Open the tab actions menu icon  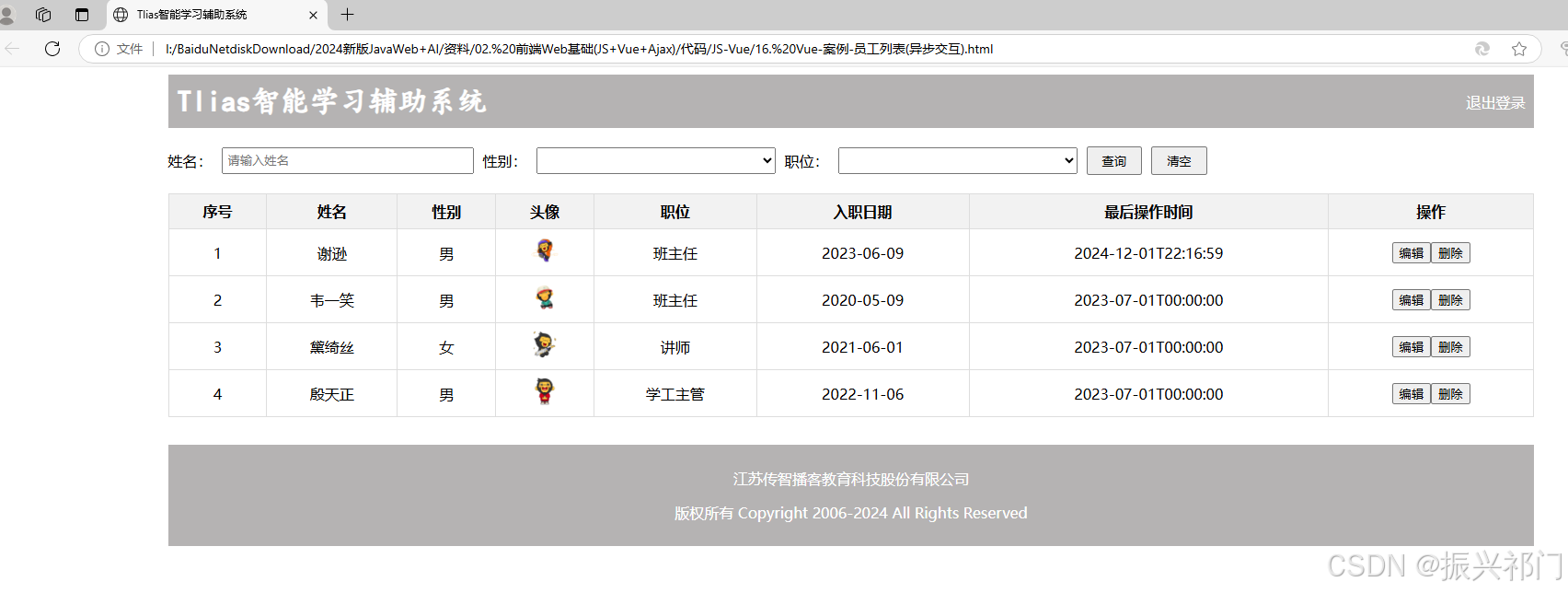(x=82, y=15)
